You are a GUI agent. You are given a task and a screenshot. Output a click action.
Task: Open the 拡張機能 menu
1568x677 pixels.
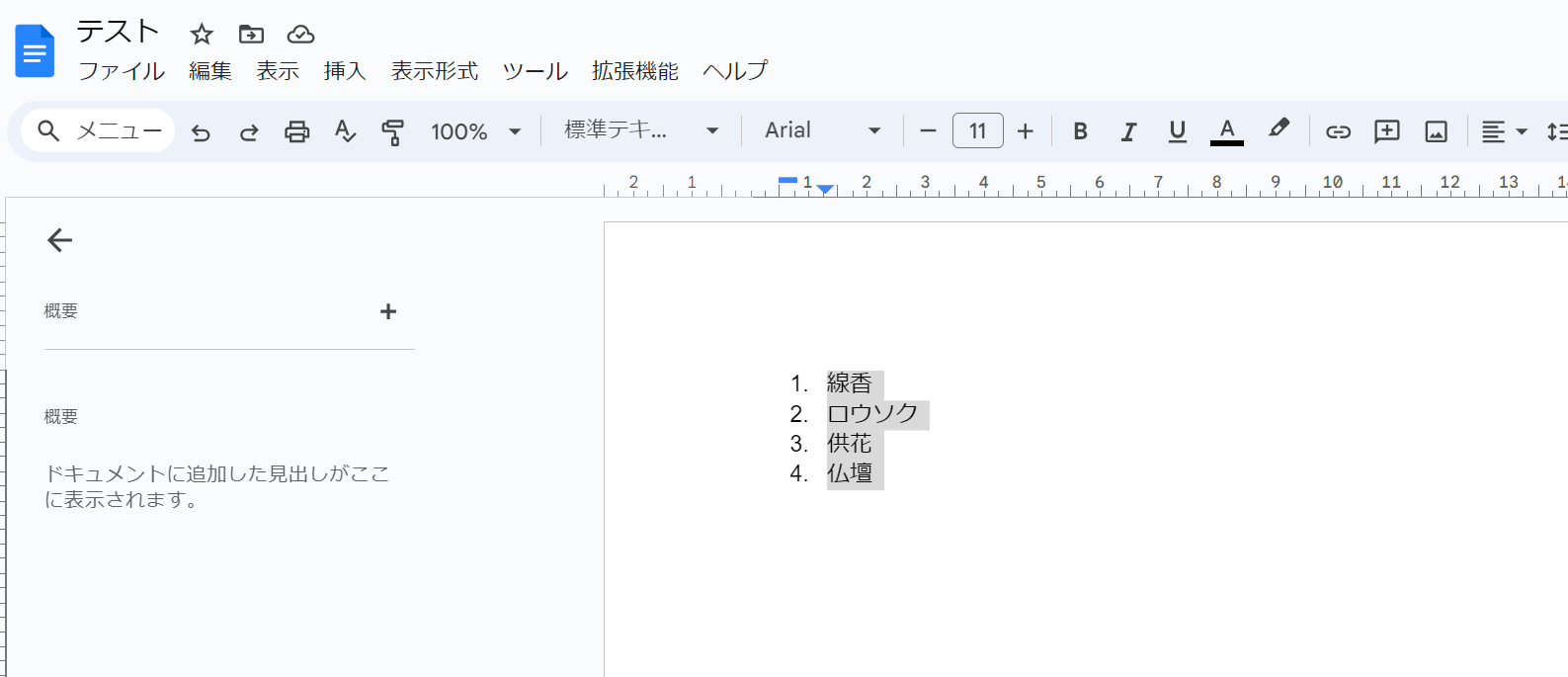pos(634,71)
